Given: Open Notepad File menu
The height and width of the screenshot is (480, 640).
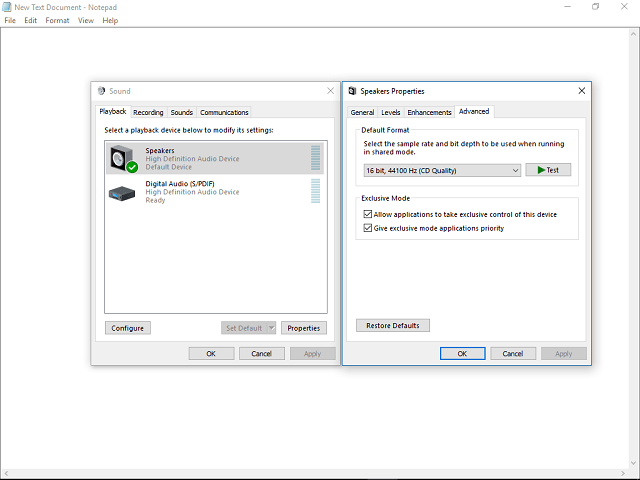Looking at the screenshot, I should point(10,20).
